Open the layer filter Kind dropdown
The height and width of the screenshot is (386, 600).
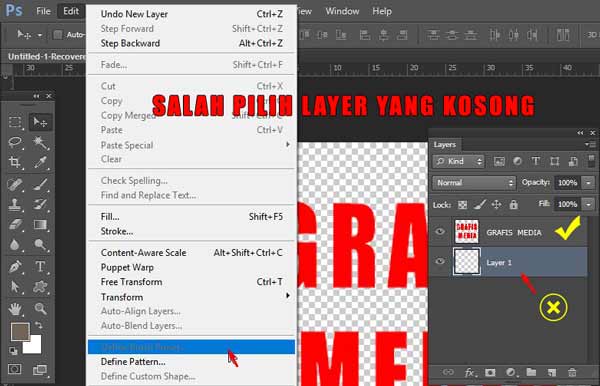click(x=458, y=161)
